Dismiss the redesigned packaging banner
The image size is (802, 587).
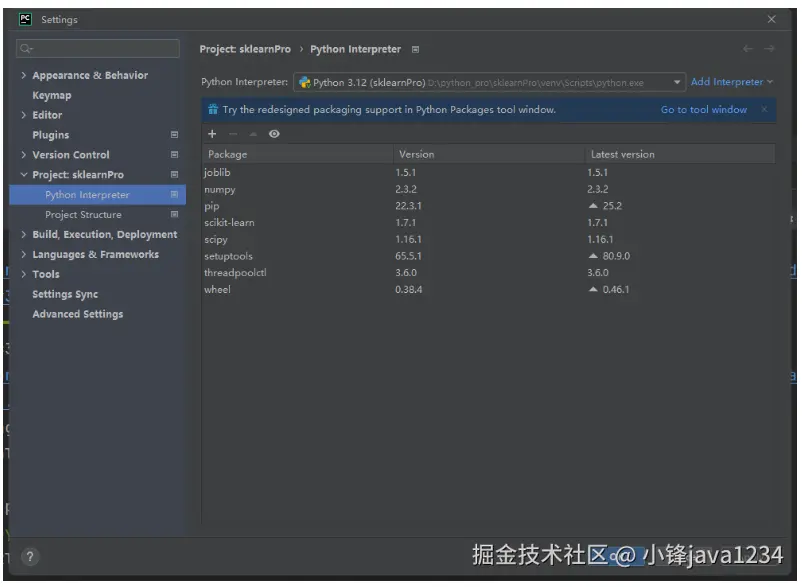tap(764, 109)
